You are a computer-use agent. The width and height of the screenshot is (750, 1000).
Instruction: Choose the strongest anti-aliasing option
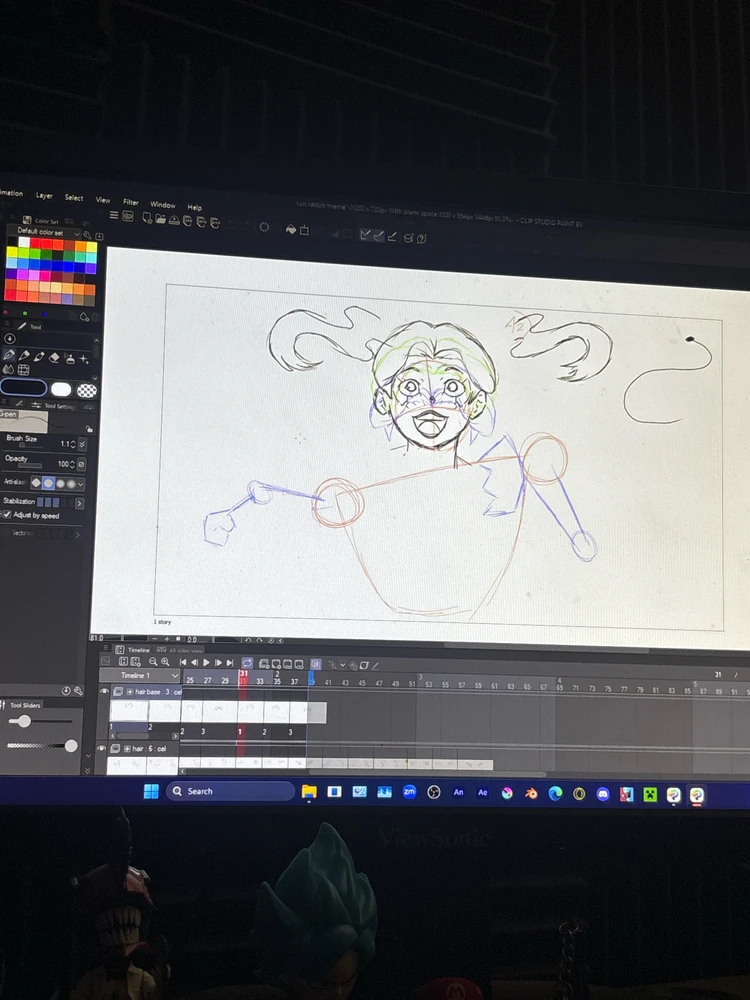coord(71,484)
